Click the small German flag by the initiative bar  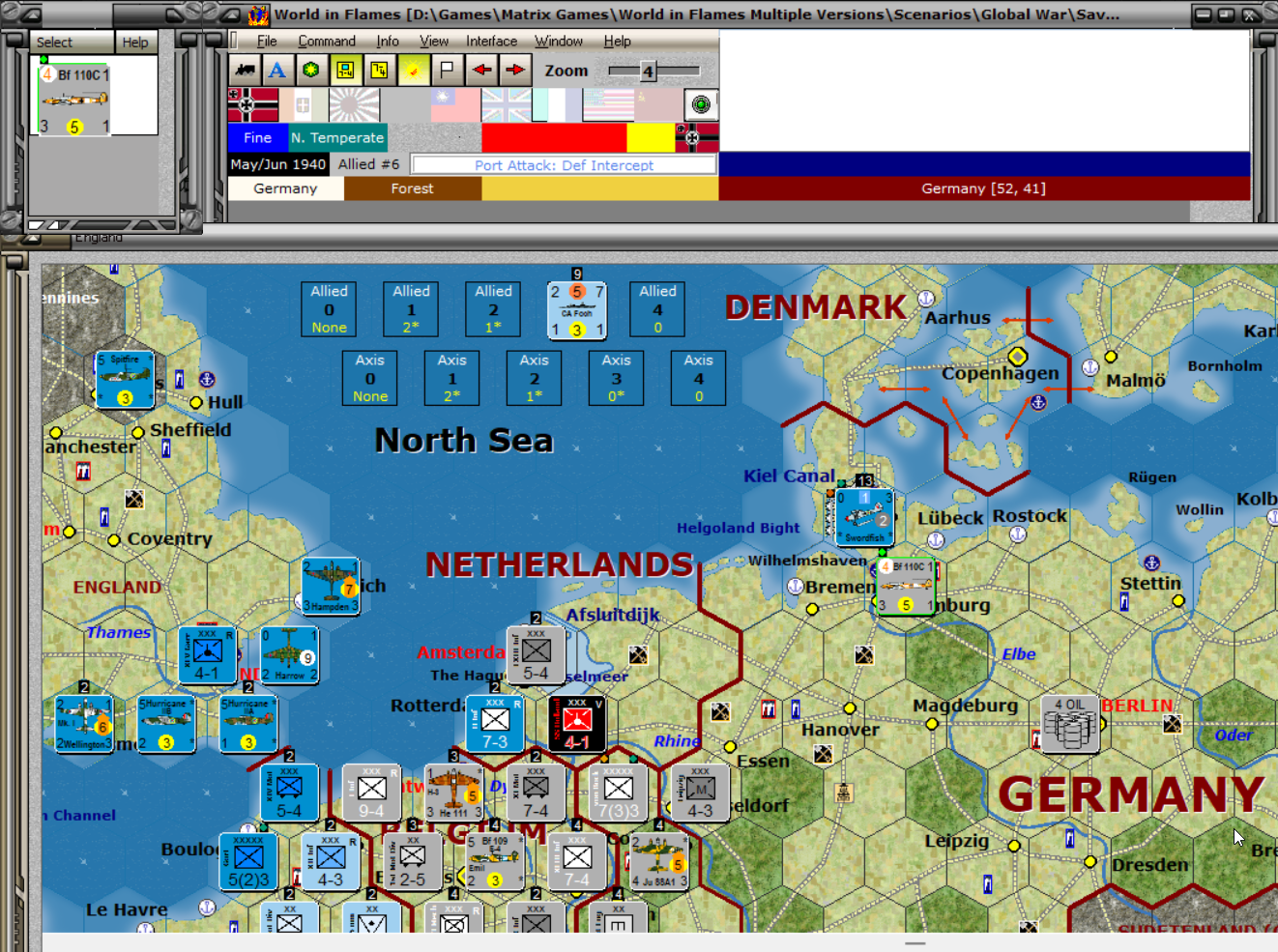(697, 137)
